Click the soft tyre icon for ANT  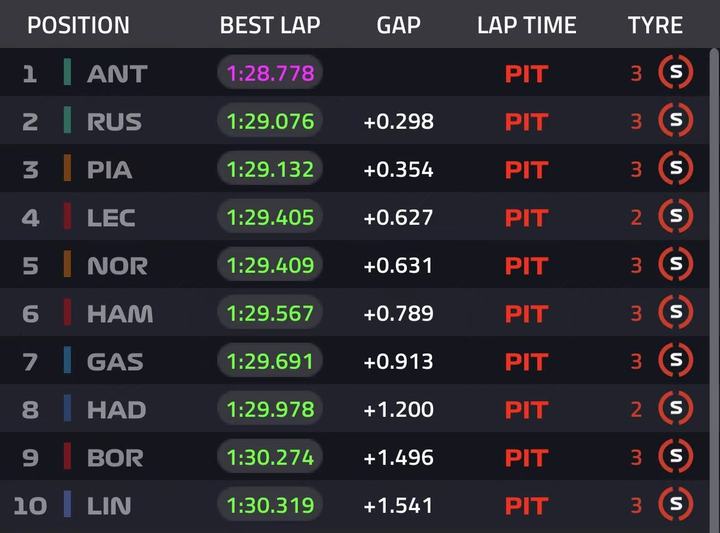675,73
